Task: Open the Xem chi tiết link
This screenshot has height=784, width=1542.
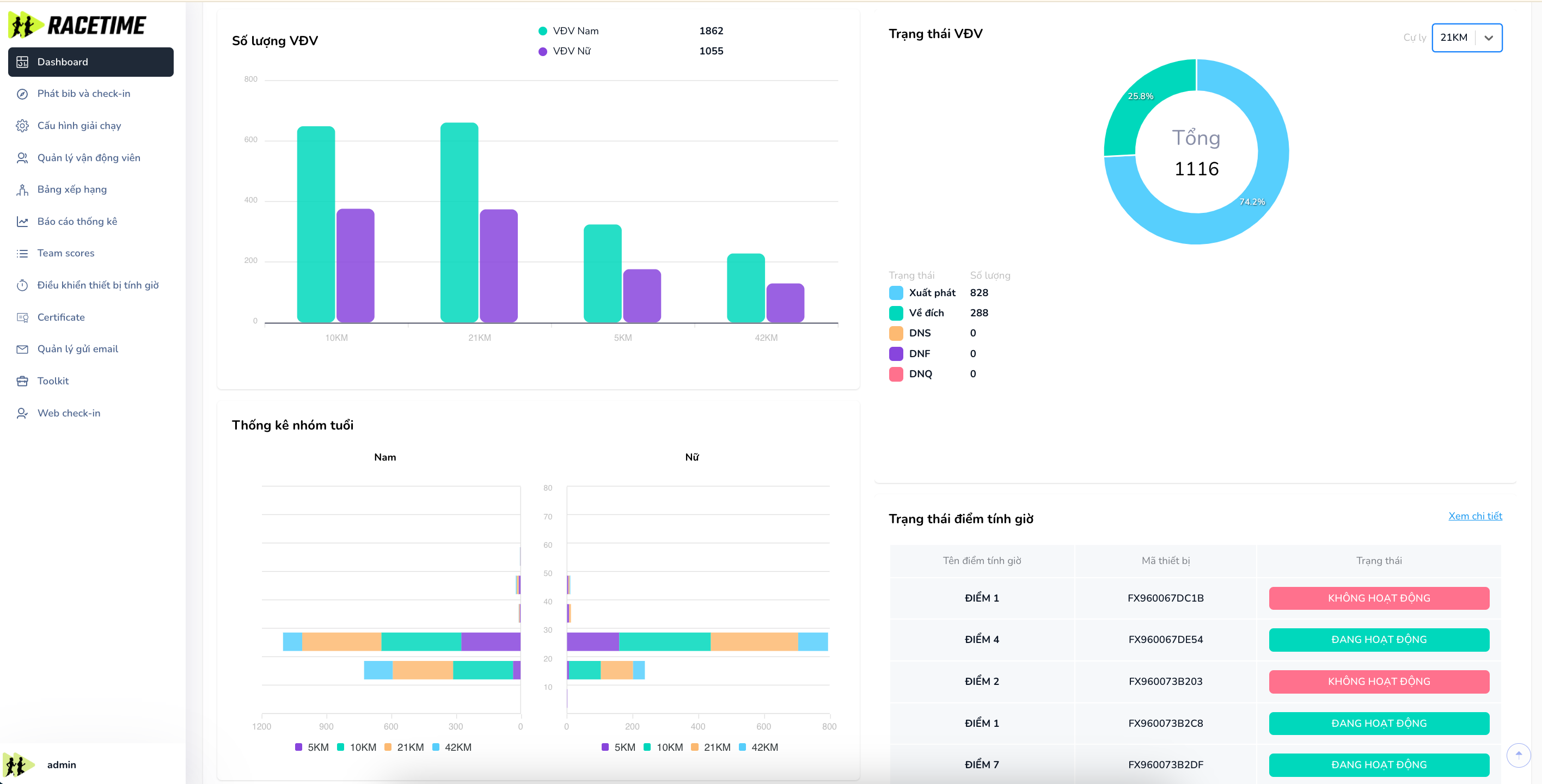Action: [1475, 516]
